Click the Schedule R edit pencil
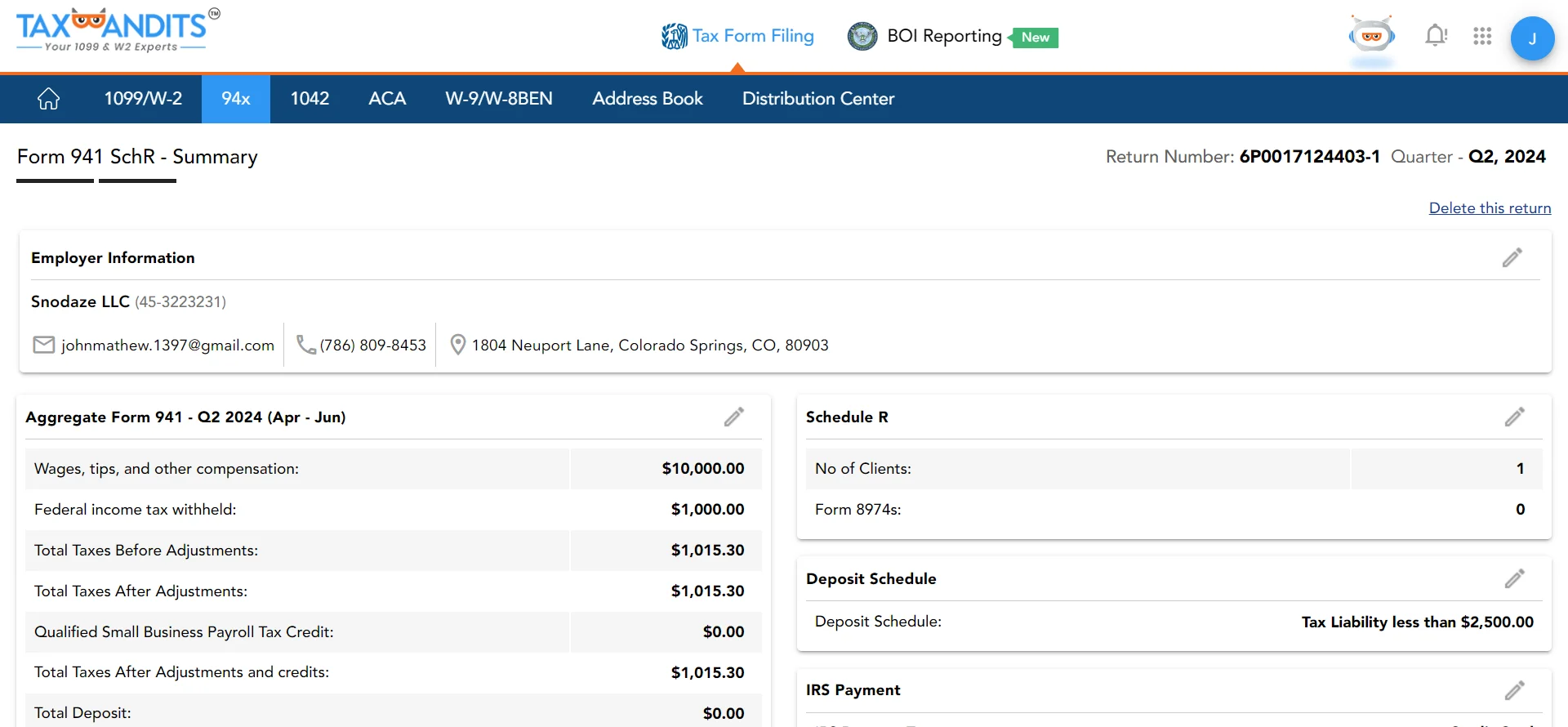 click(1514, 417)
